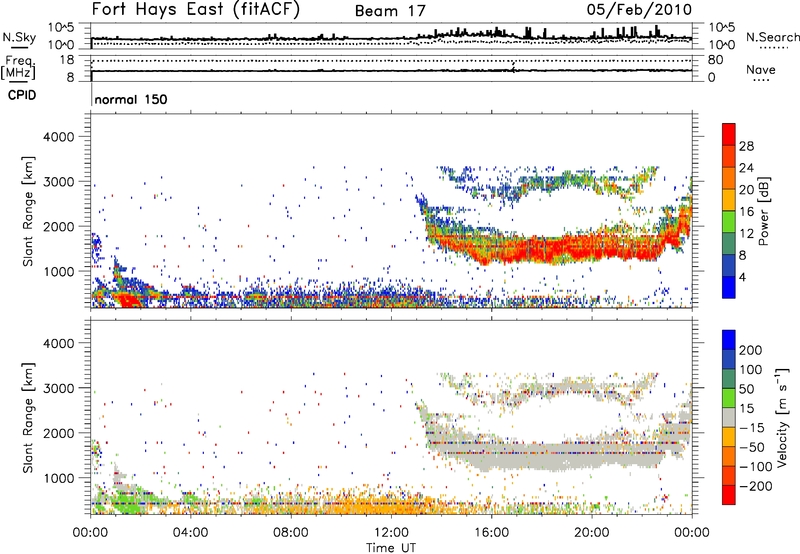Click the '4000' tick of power panel
The height and width of the screenshot is (554, 800).
[x=59, y=137]
